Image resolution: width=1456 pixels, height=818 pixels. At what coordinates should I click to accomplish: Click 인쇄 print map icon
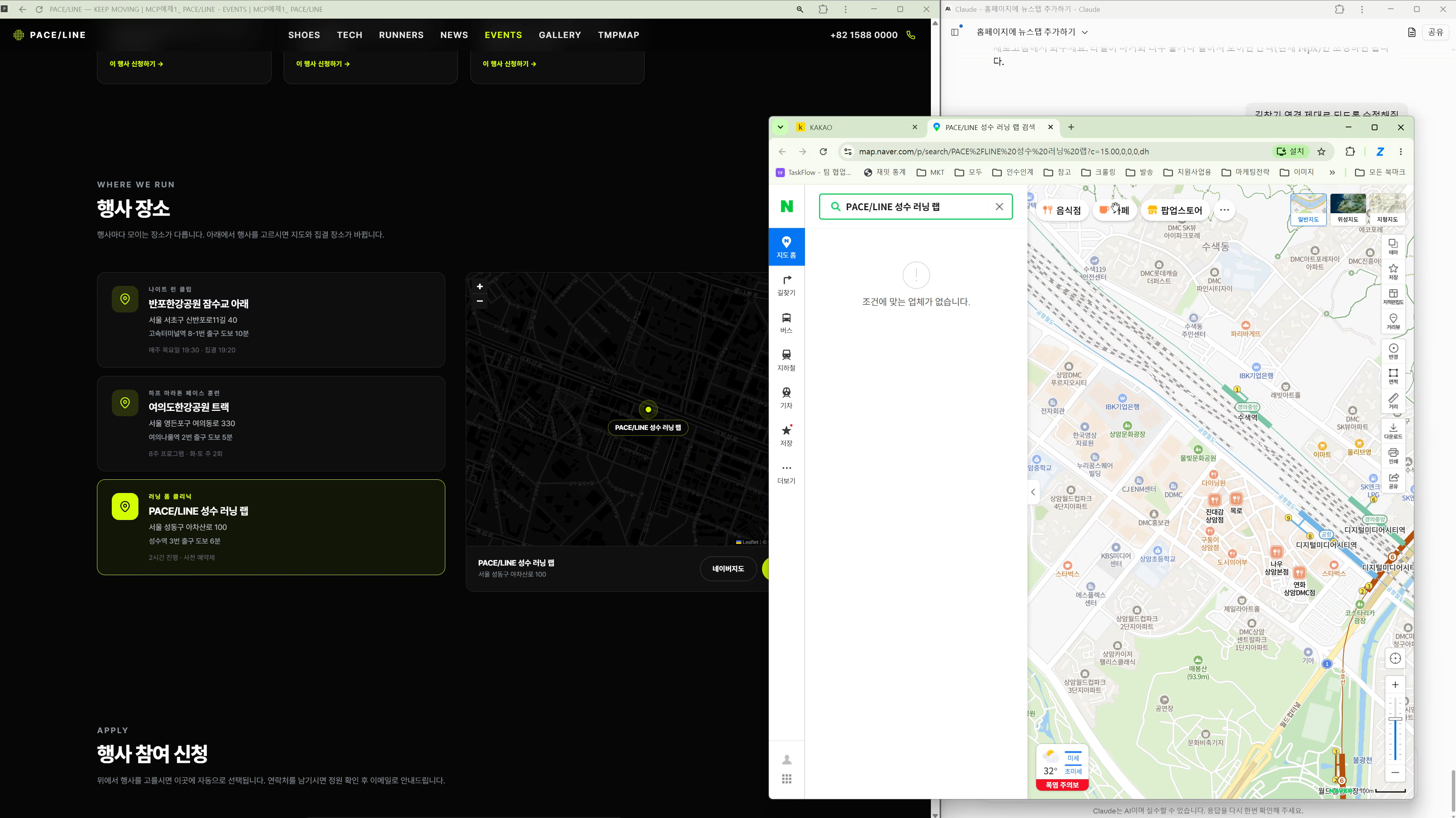(1393, 456)
